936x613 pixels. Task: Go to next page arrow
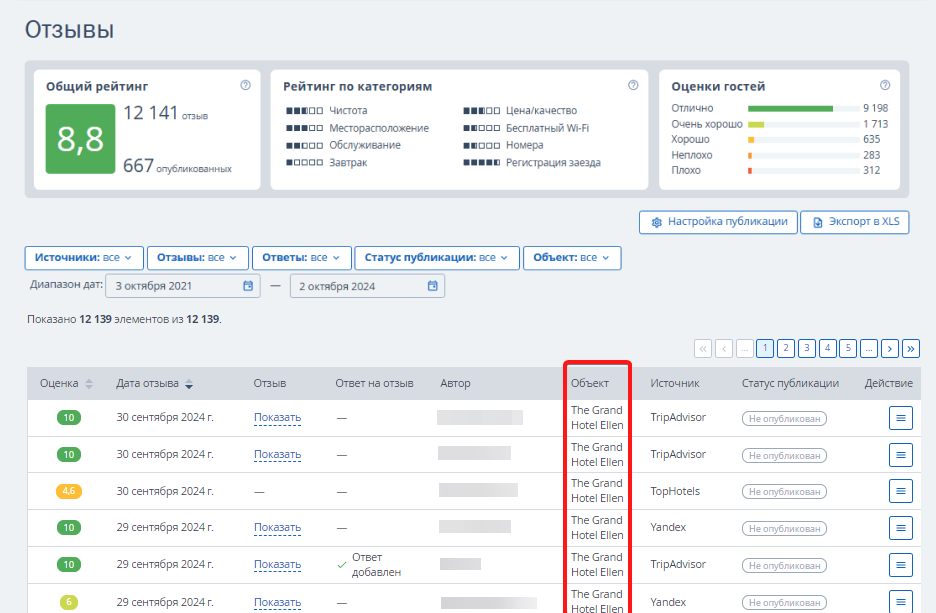[890, 349]
